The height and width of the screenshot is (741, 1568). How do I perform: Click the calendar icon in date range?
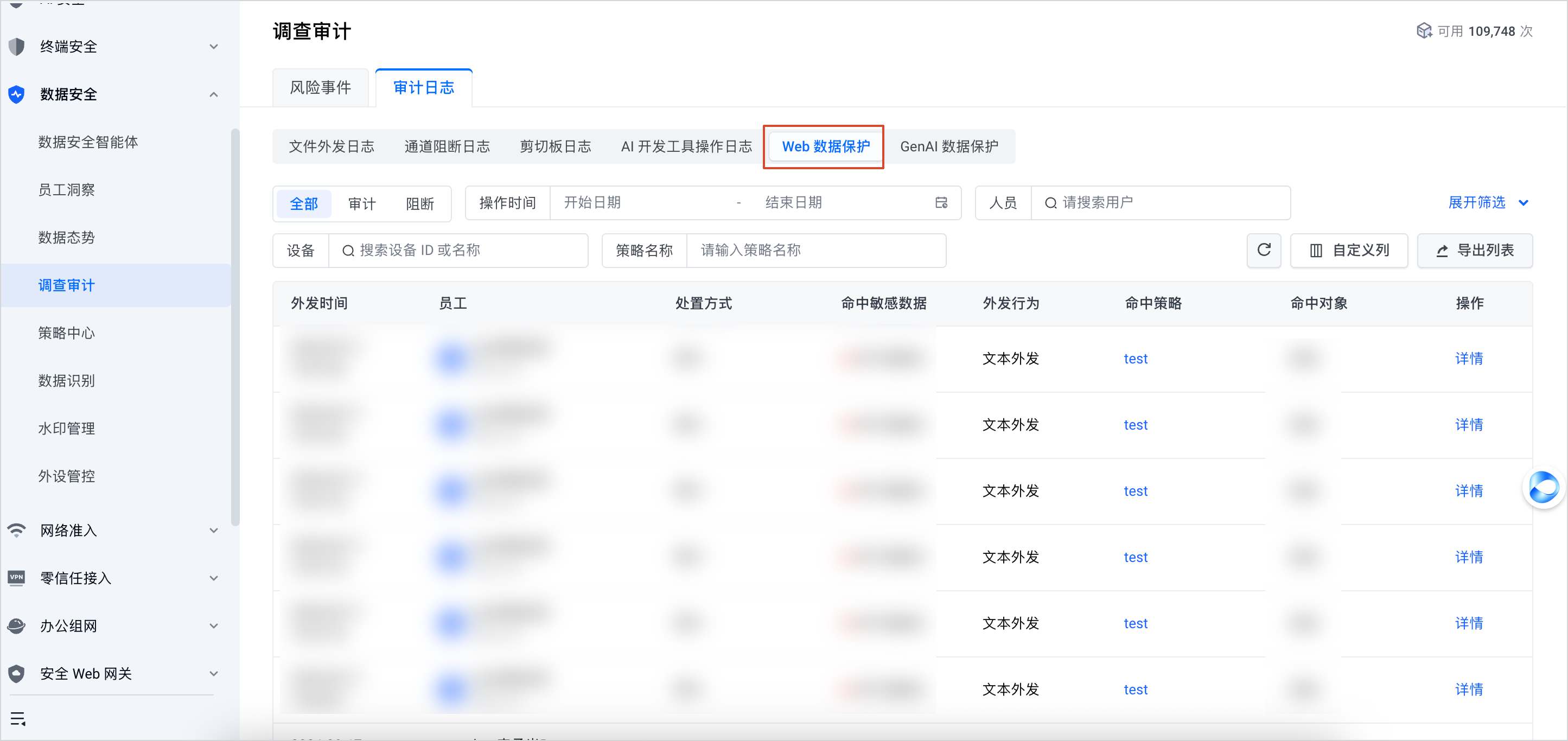[x=941, y=202]
